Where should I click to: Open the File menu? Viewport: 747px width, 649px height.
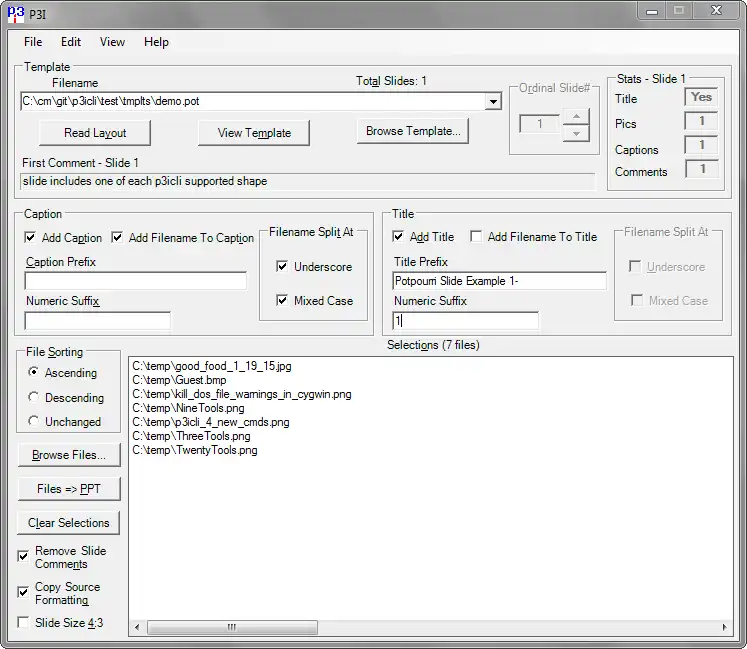coord(33,42)
